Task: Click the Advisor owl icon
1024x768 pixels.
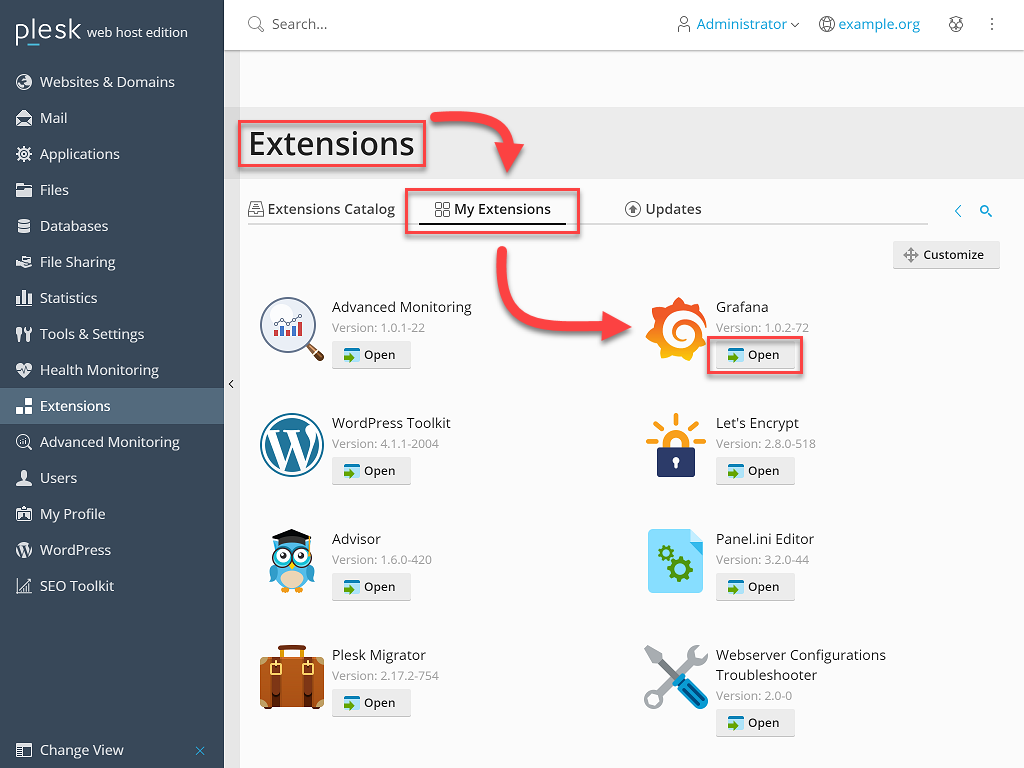Action: pos(292,561)
